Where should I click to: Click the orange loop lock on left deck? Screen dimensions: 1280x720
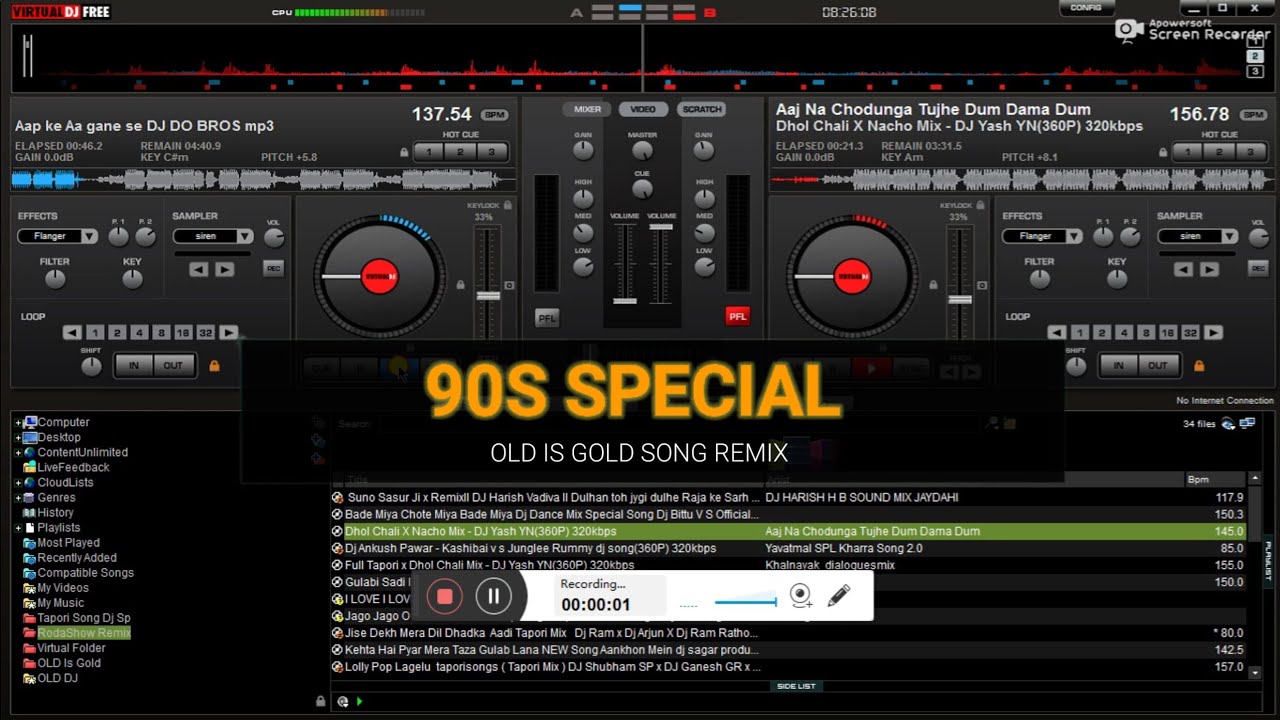pos(214,366)
